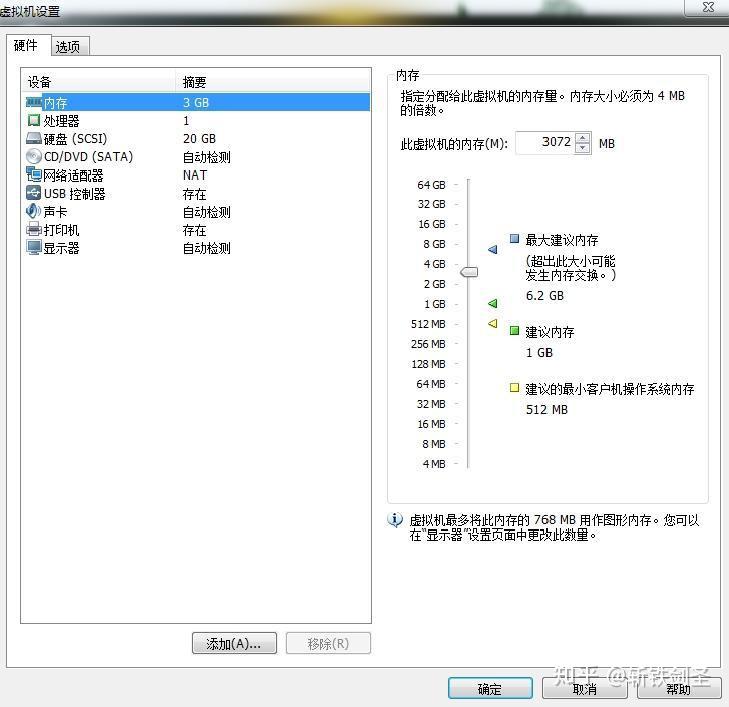Click the CD/DVD (SATA) disc icon
The height and width of the screenshot is (707, 729).
pyautogui.click(x=34, y=157)
